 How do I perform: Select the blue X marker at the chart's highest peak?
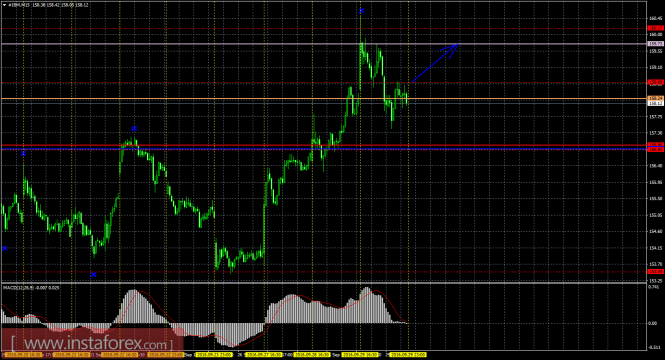coord(361,11)
